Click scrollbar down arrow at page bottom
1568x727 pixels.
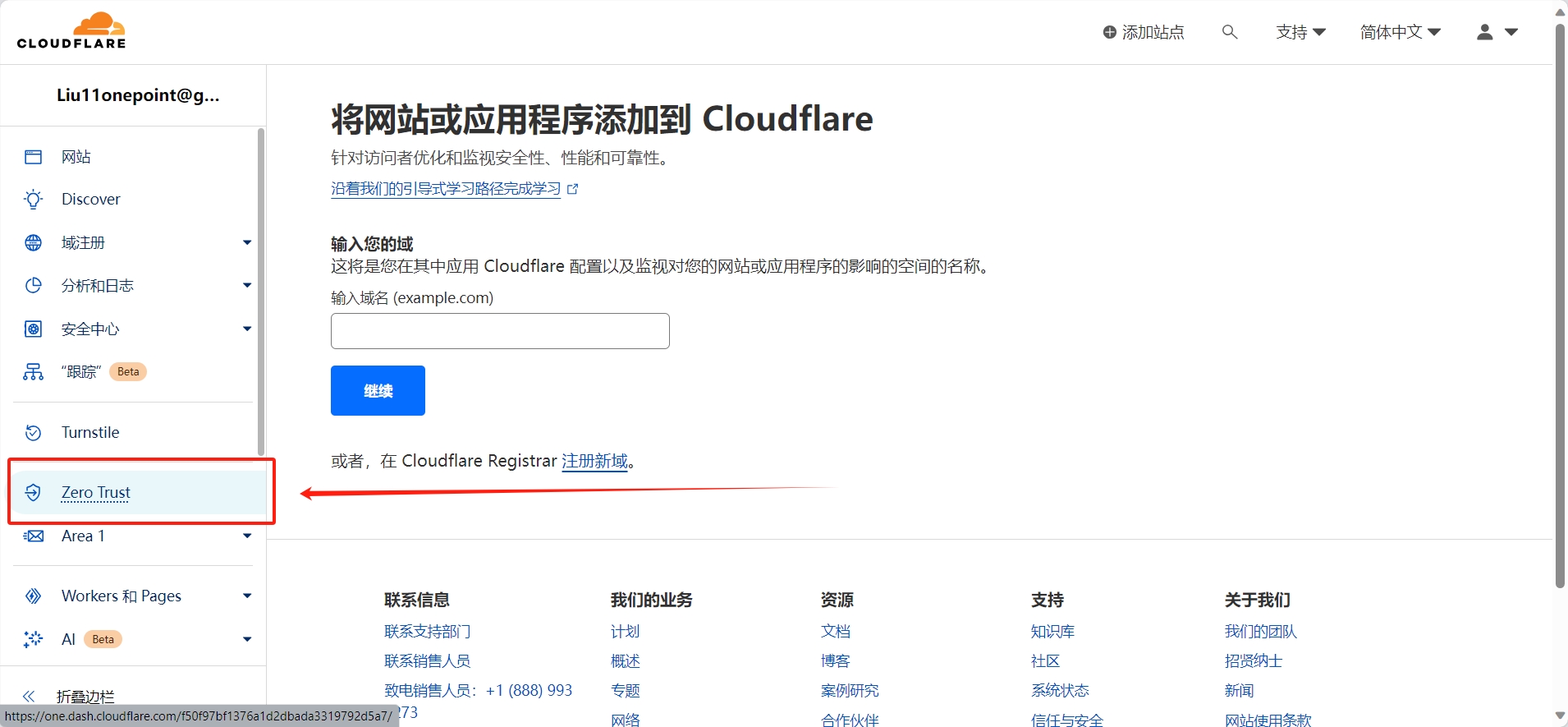(1560, 716)
